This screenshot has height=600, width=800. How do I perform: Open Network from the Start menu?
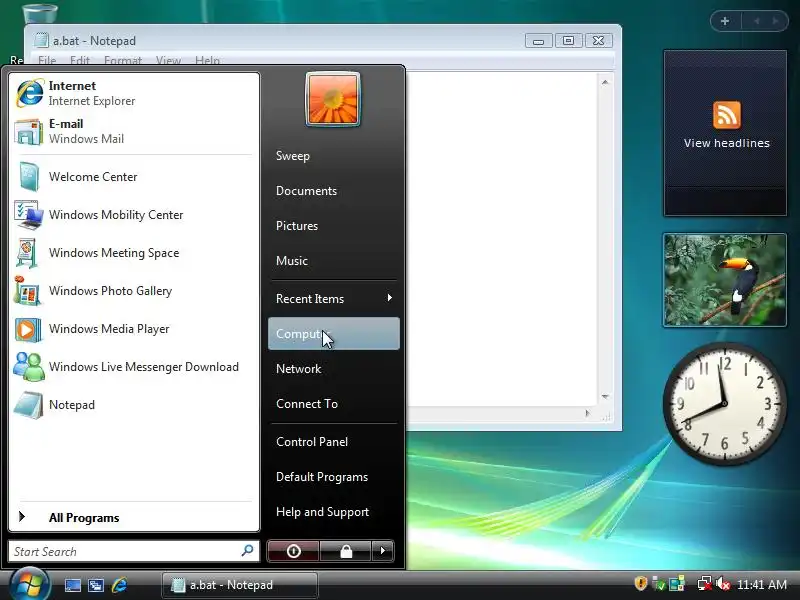334,368
